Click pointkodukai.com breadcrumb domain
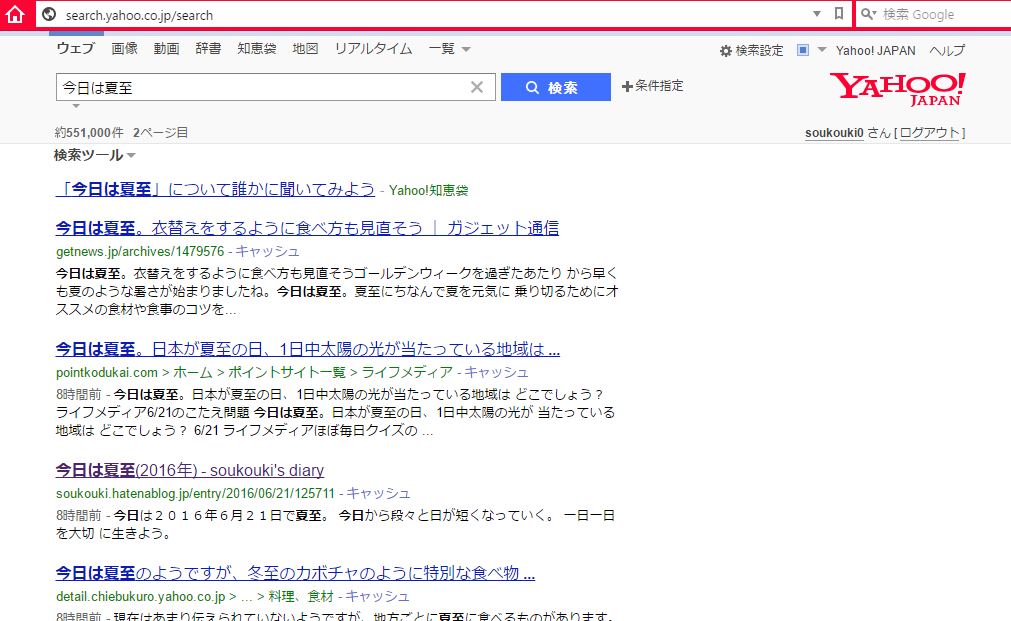 (x=106, y=372)
